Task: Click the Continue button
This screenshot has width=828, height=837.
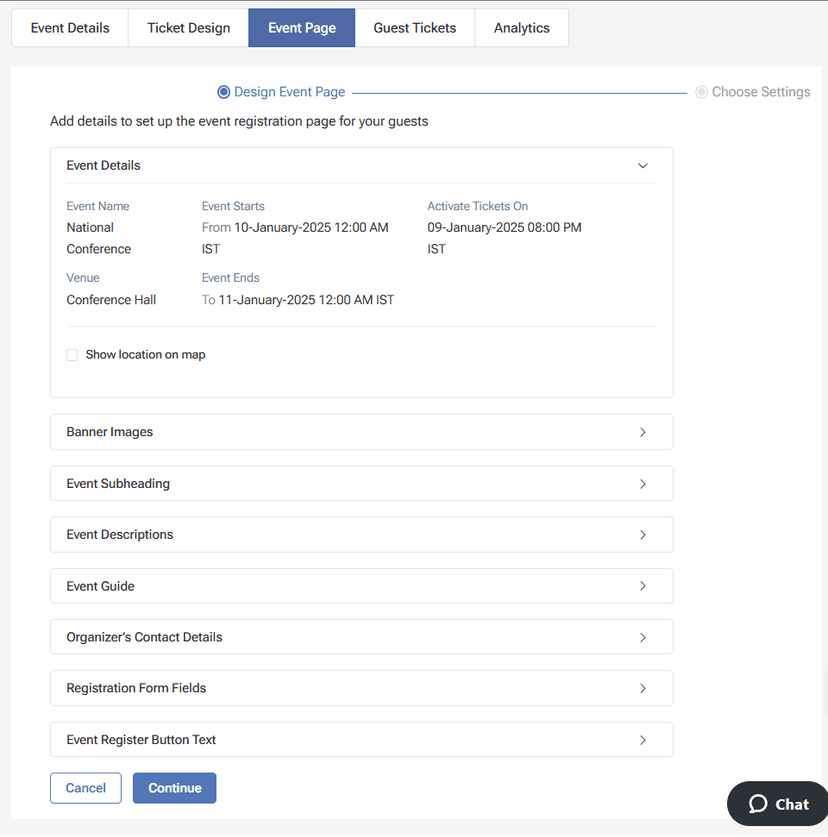Action: coord(175,788)
